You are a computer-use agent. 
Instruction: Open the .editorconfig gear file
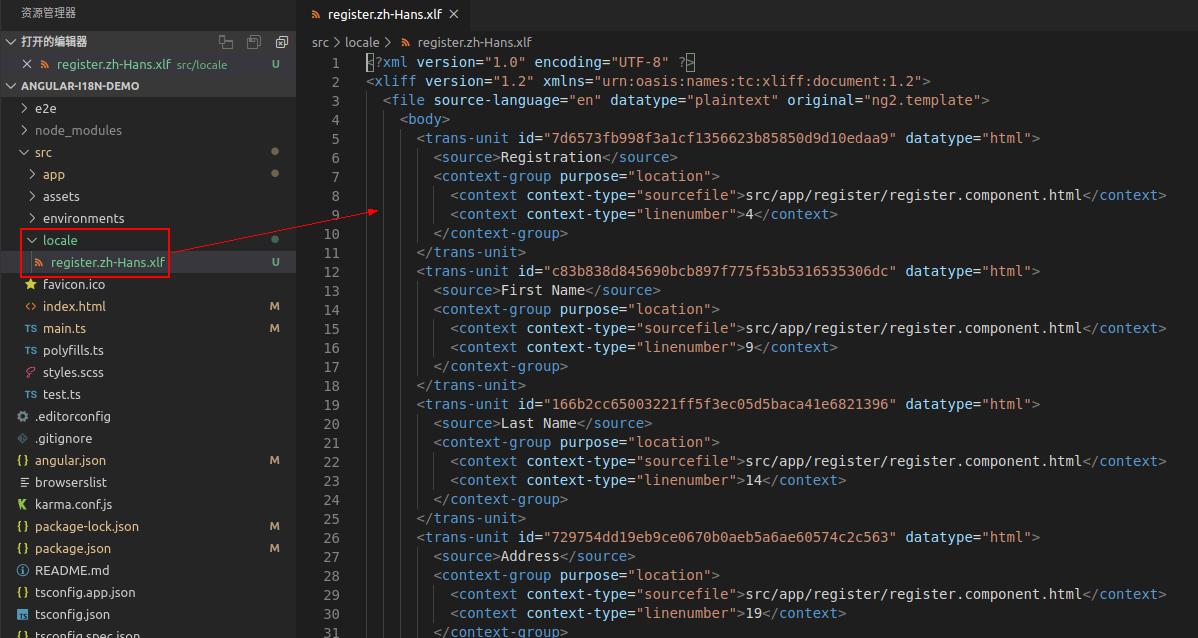(x=72, y=416)
